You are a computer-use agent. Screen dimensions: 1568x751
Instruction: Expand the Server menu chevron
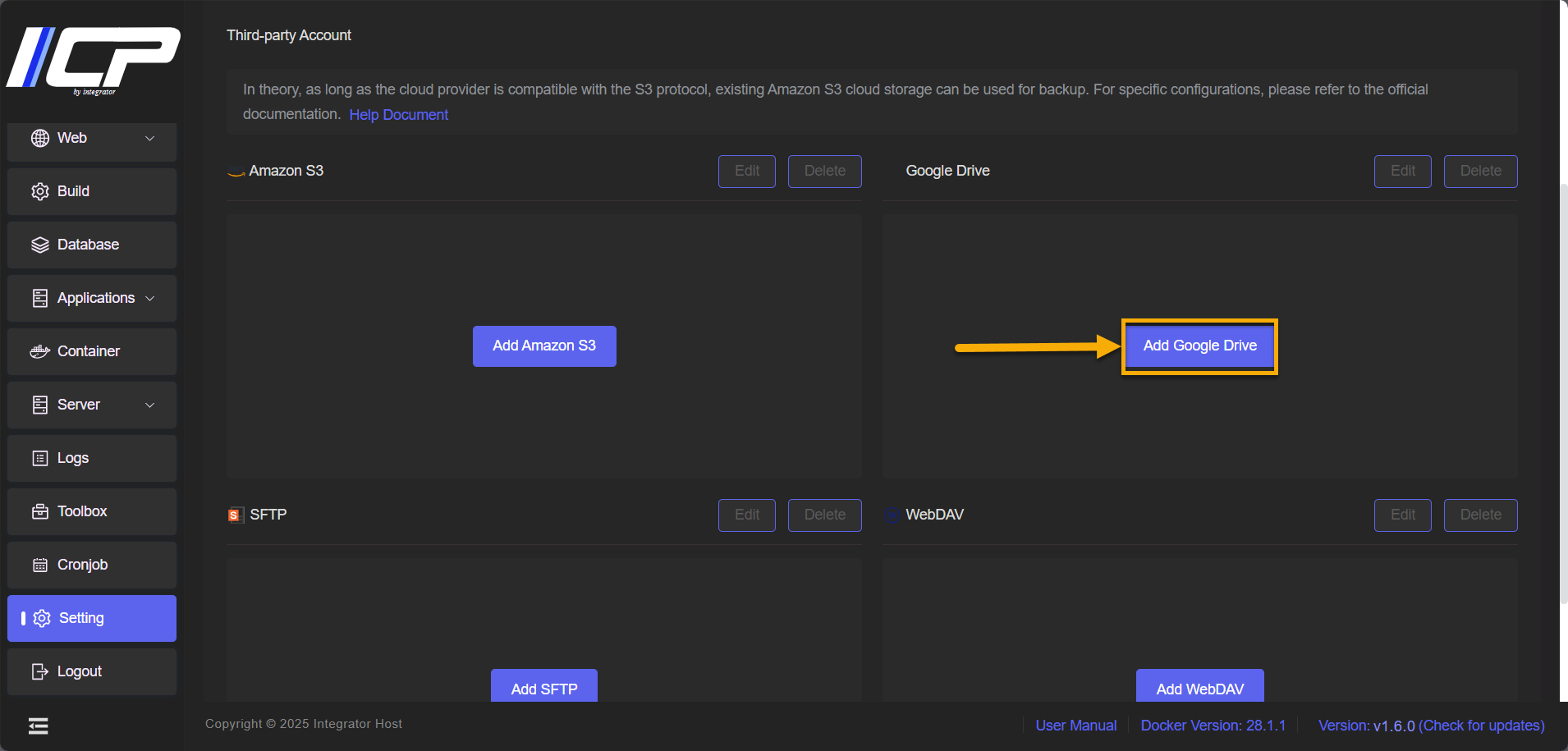(x=150, y=405)
